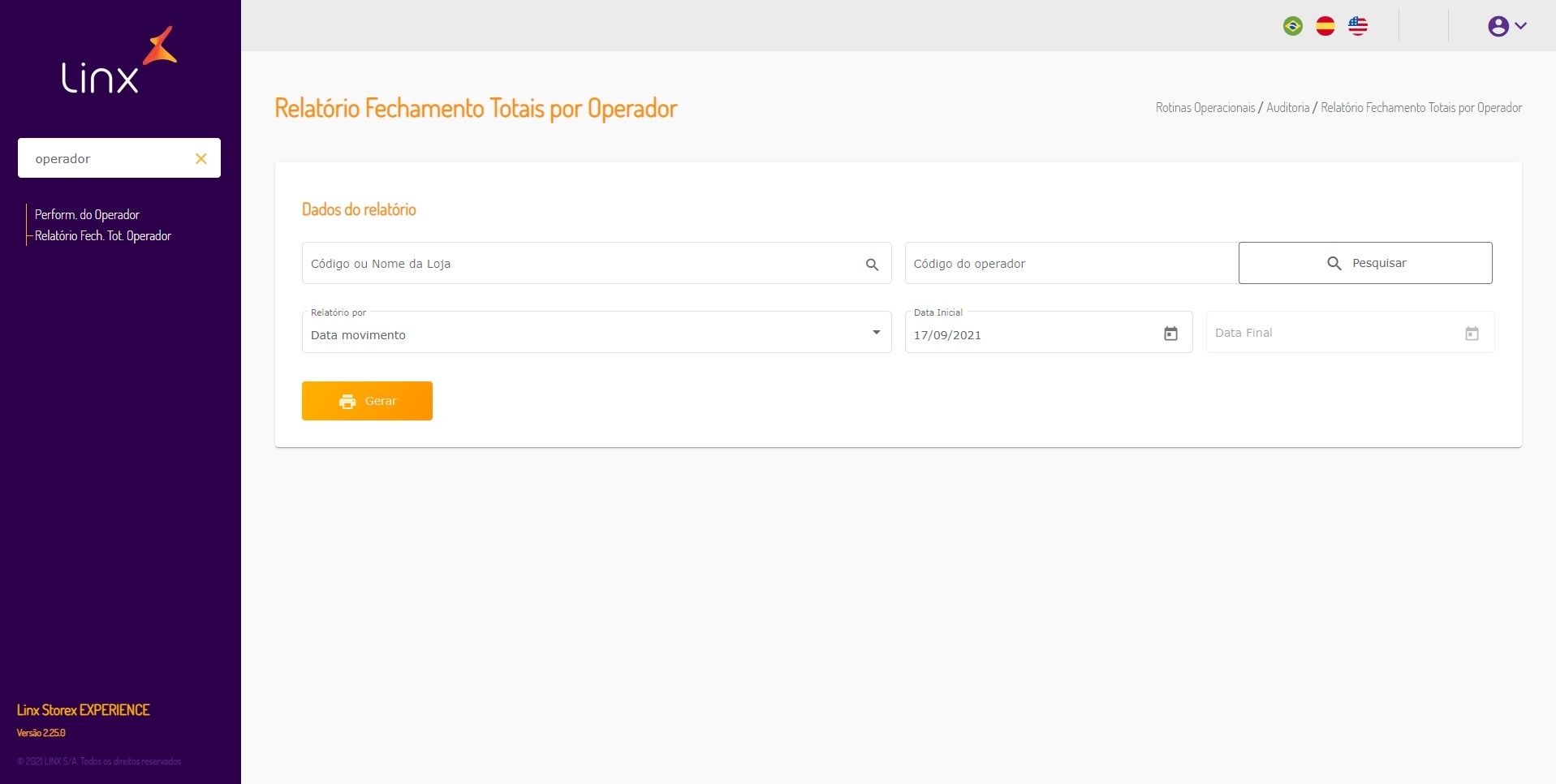Click the Data Final date field
The width and height of the screenshot is (1556, 784).
point(1331,333)
